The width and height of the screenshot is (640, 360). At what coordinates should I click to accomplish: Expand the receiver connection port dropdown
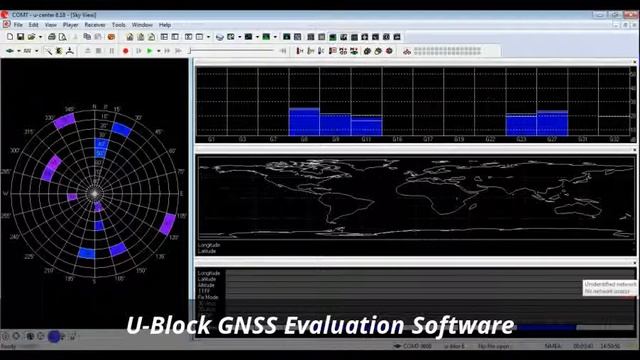[x=19, y=51]
